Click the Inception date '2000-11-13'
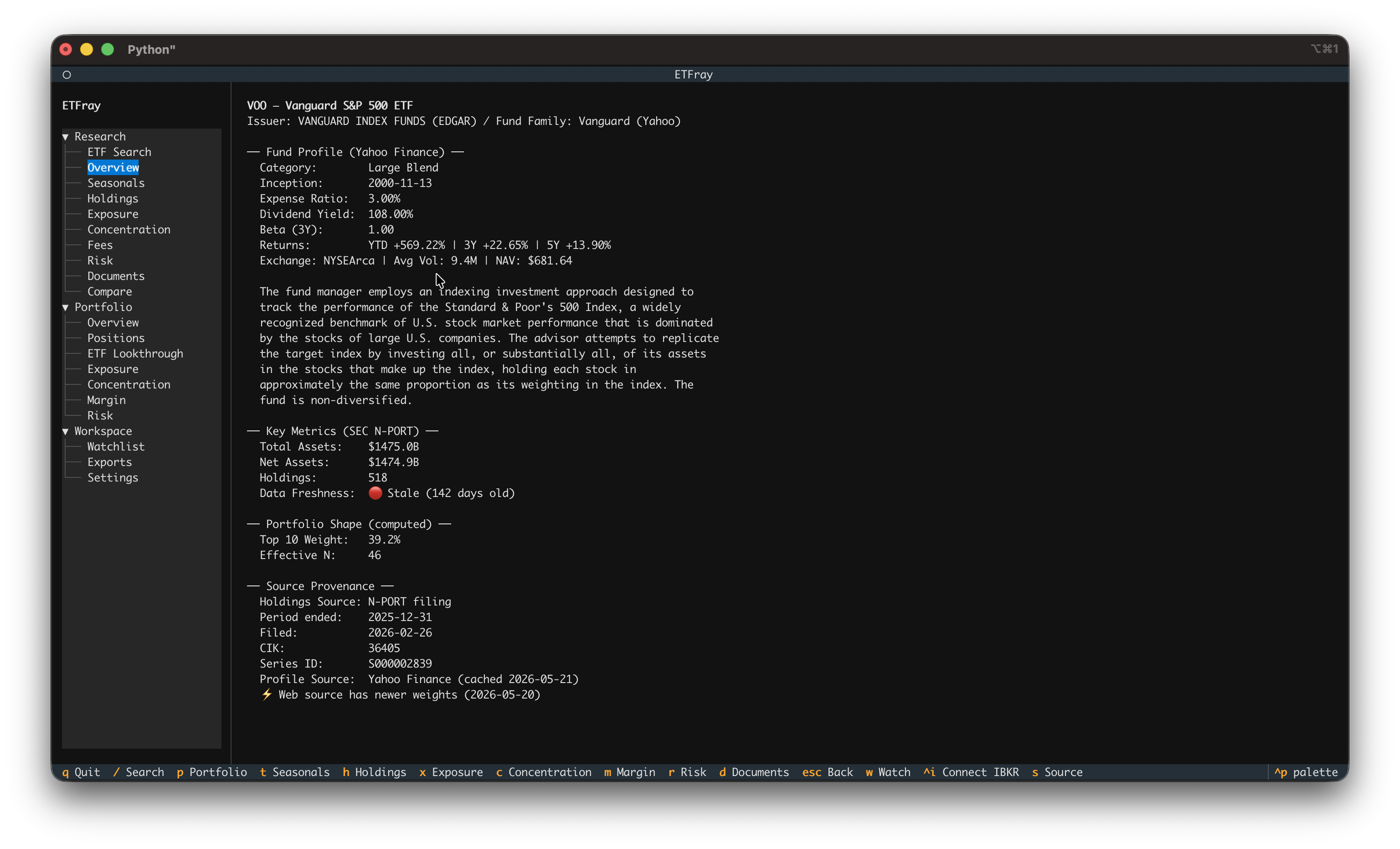 click(x=400, y=183)
